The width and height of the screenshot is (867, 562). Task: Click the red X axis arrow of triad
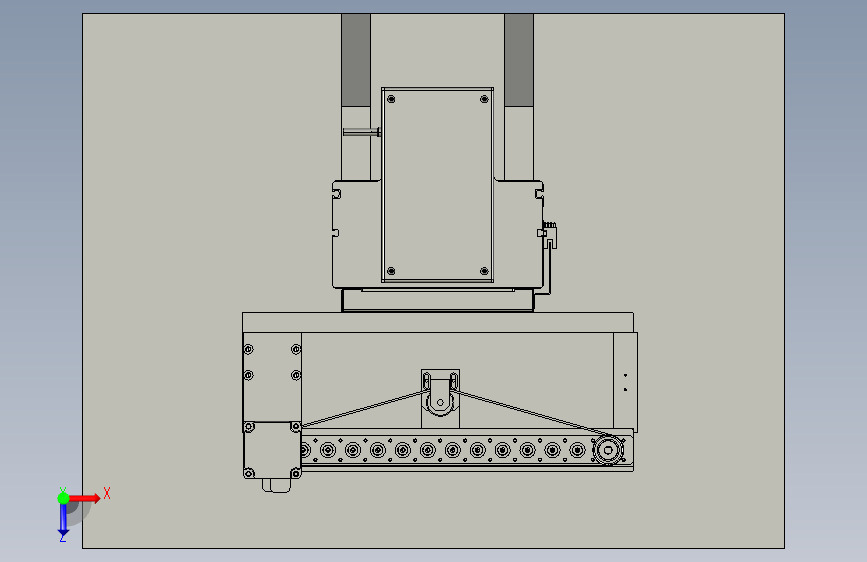tap(84, 498)
